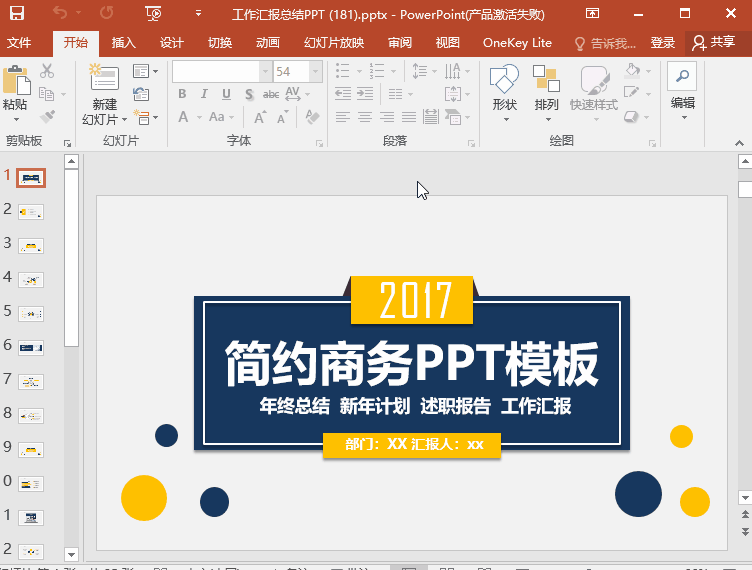The height and width of the screenshot is (570, 752).
Task: Click the character spacing AV icon
Action: [293, 93]
